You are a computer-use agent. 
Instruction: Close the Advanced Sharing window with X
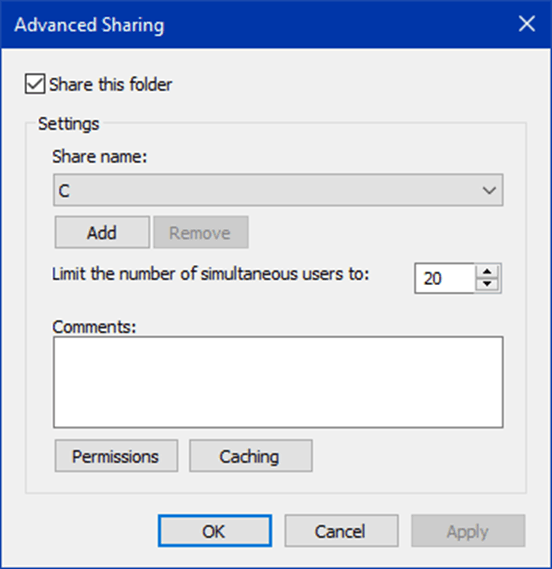(527, 24)
